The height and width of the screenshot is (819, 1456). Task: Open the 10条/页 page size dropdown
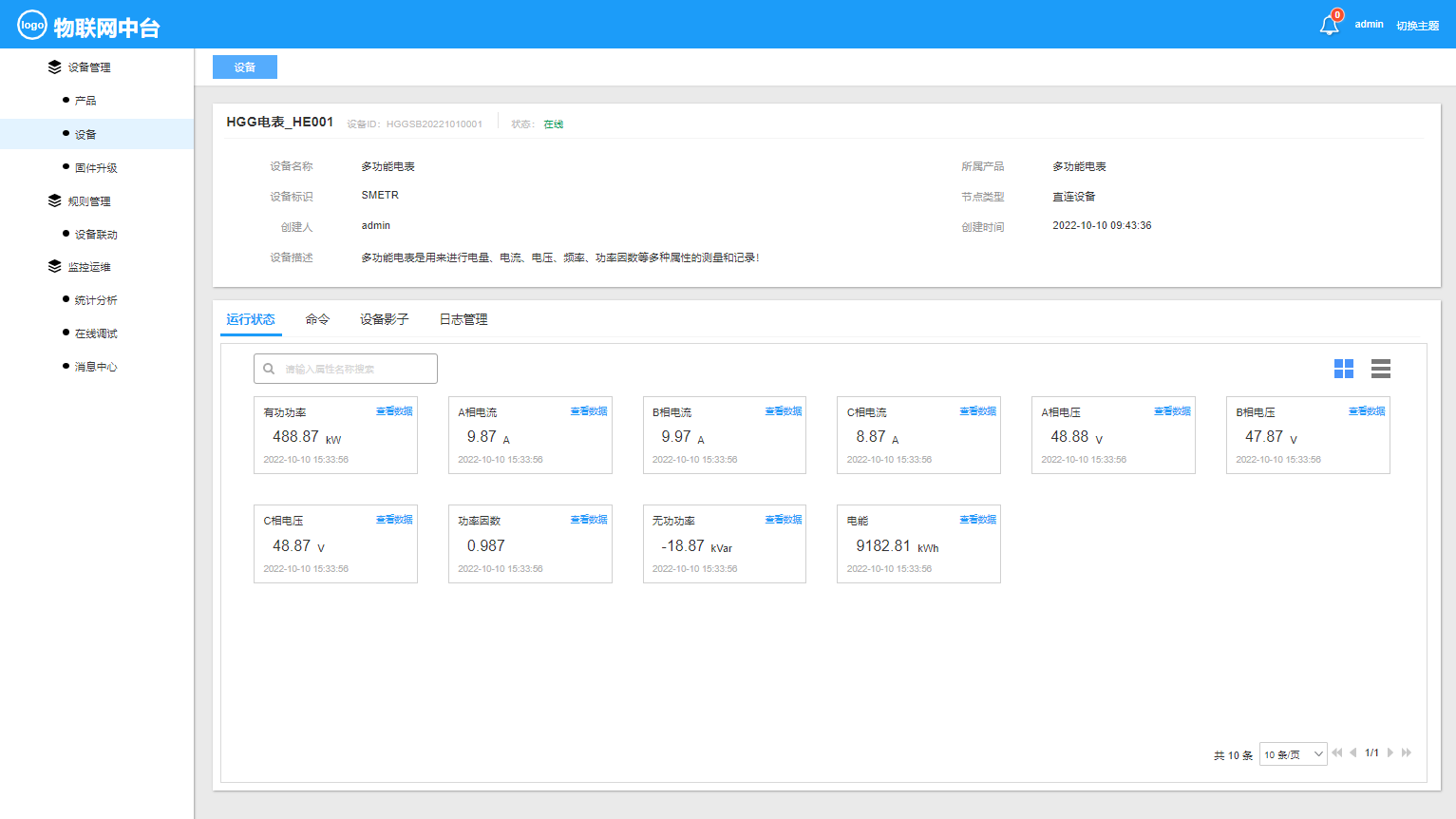(1293, 754)
